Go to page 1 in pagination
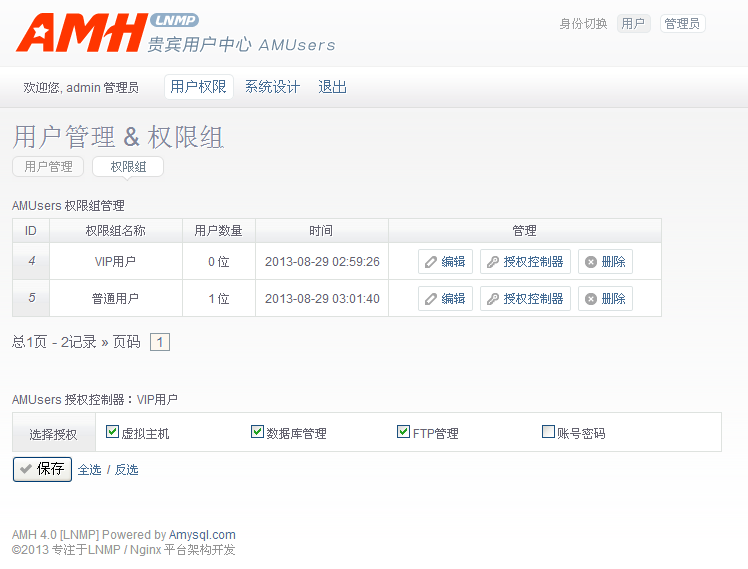Screen dimensions: 748x569 coord(160,342)
